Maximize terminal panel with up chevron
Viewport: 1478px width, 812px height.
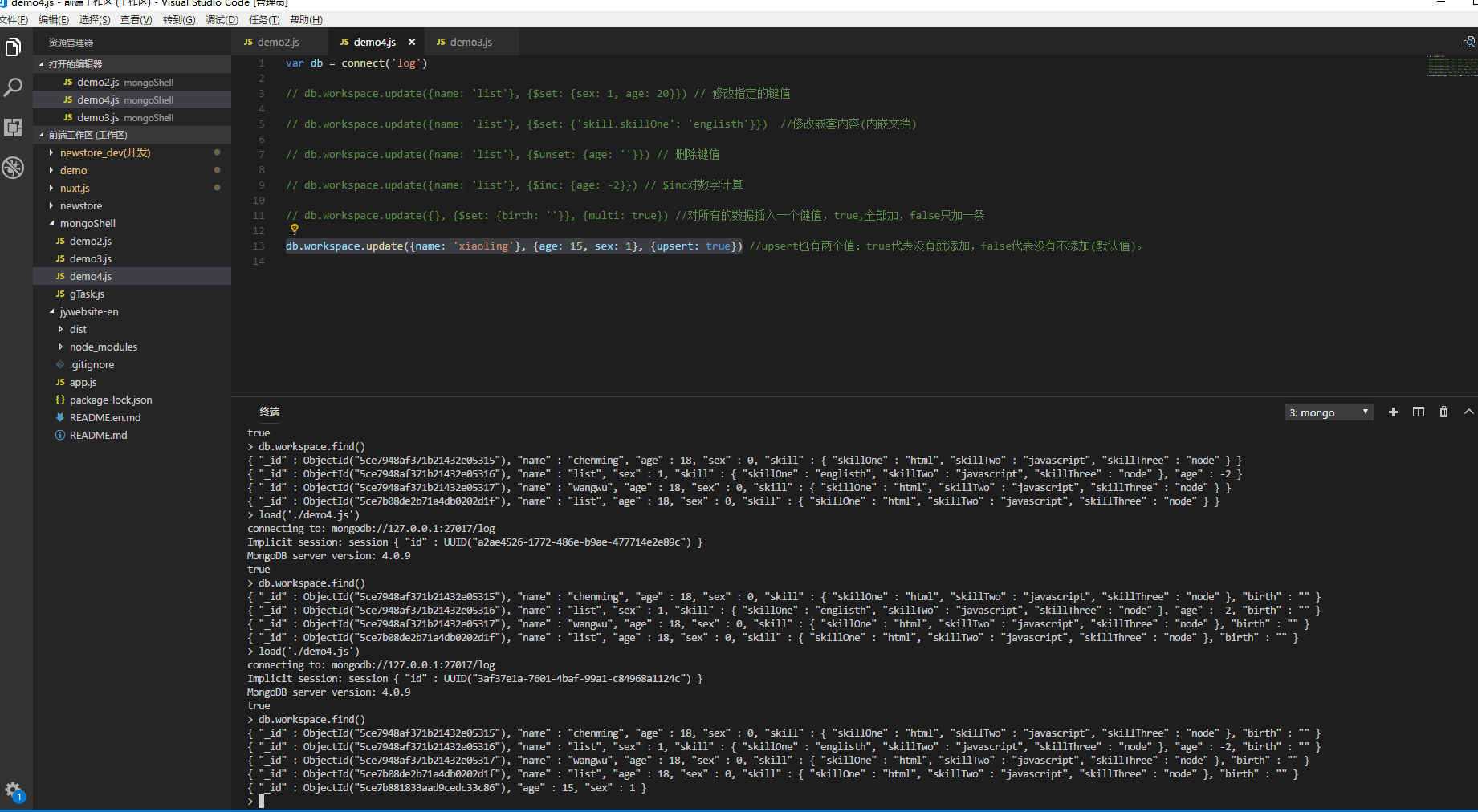tap(1468, 412)
